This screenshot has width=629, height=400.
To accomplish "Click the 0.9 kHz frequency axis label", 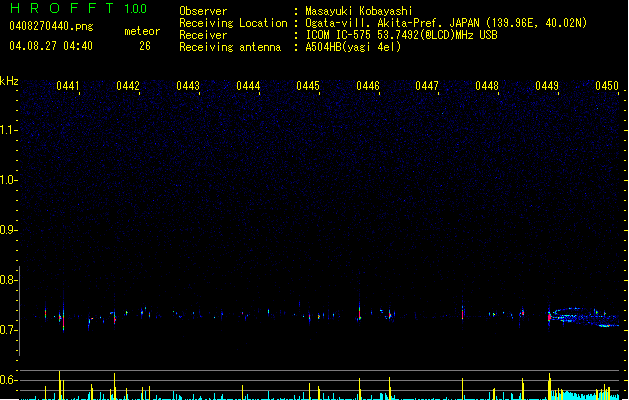I will [8, 230].
